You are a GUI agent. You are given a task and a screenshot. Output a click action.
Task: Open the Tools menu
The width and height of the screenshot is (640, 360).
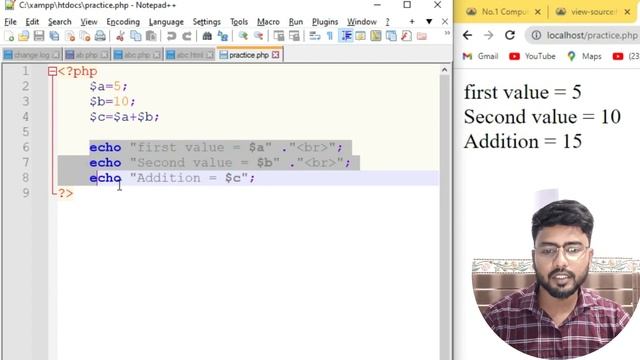coord(239,22)
